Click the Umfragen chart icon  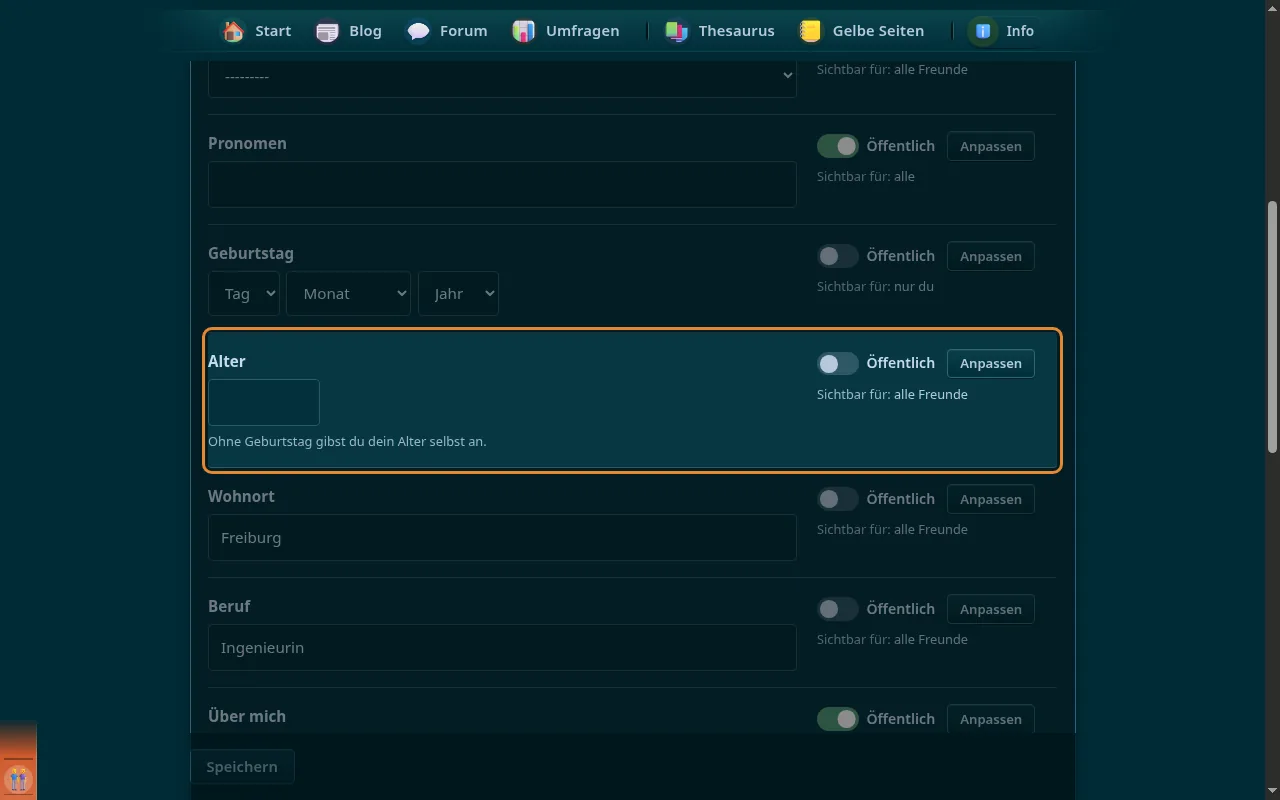524,31
